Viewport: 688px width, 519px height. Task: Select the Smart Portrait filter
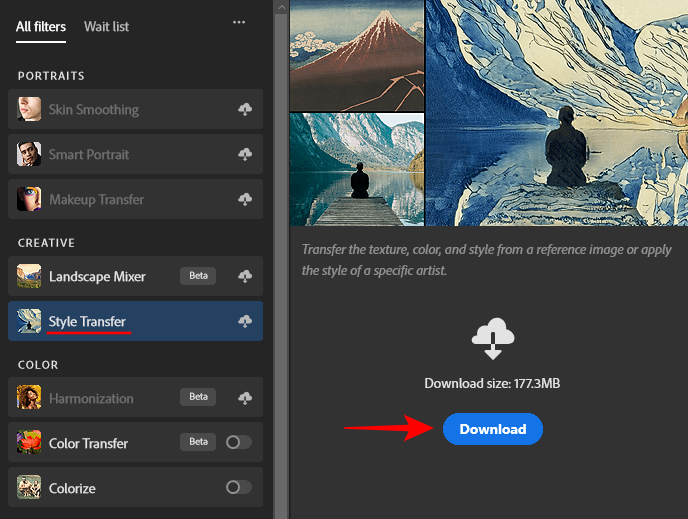click(x=136, y=154)
